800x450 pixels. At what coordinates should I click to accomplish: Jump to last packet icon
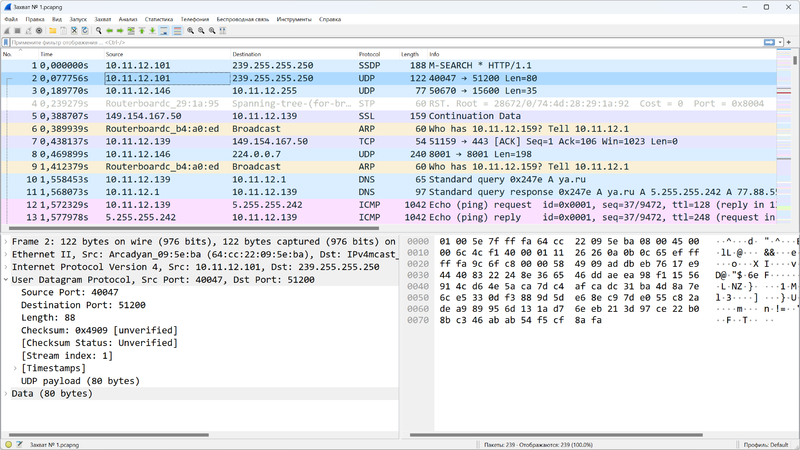coord(153,31)
